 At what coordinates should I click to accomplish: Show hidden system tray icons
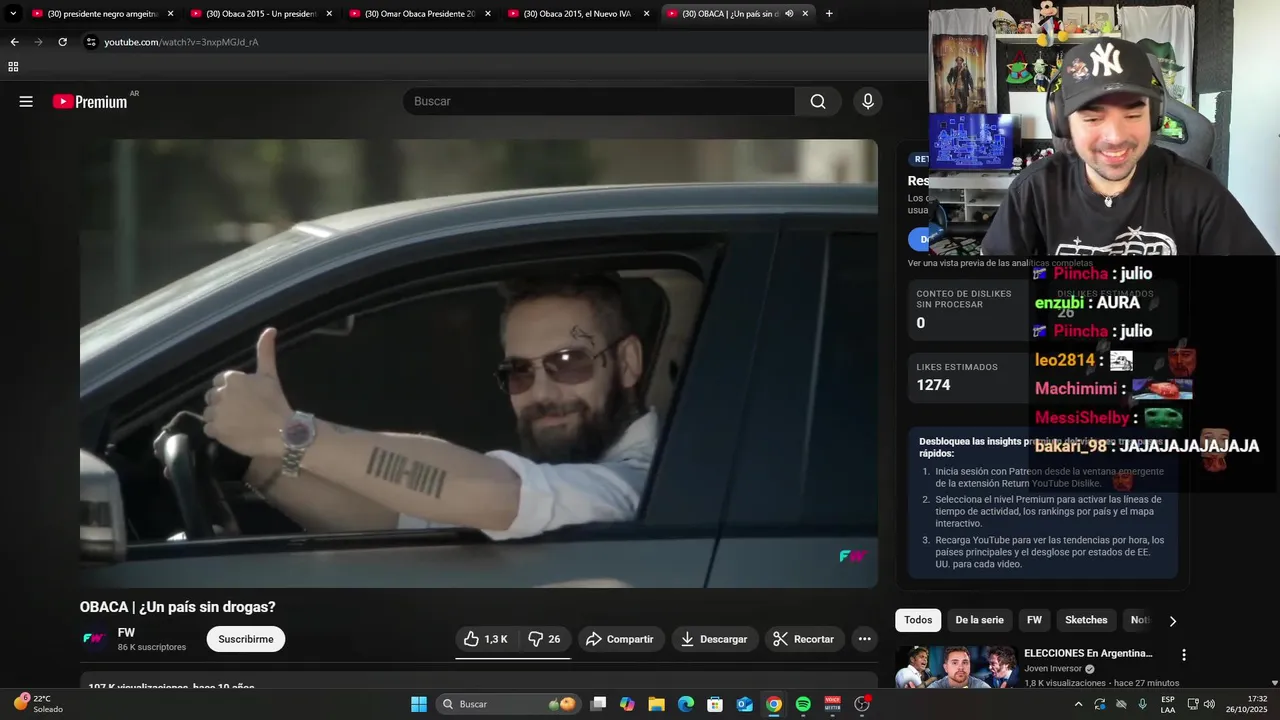pyautogui.click(x=1078, y=704)
